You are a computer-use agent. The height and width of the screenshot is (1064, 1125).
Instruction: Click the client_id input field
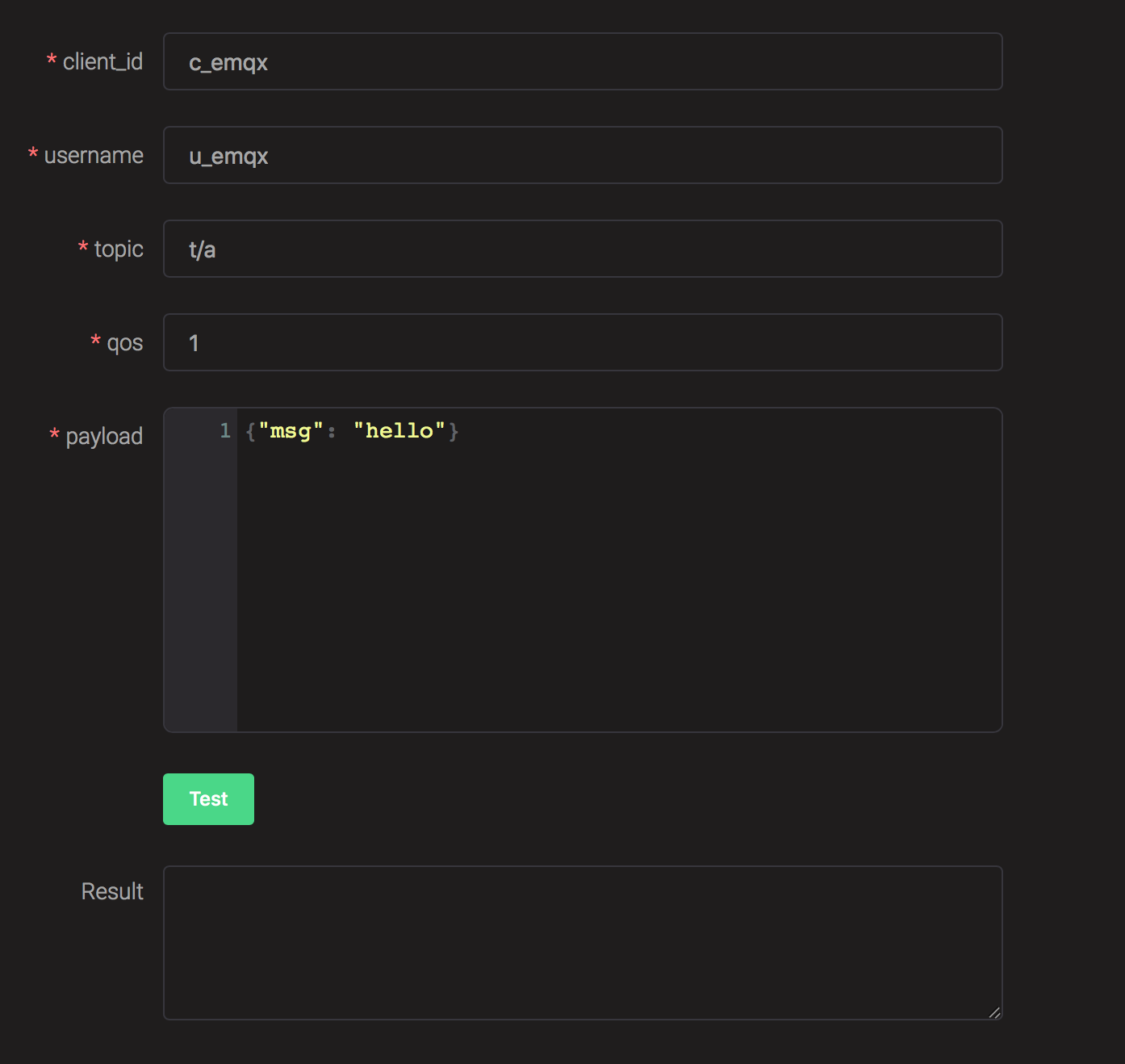(583, 61)
